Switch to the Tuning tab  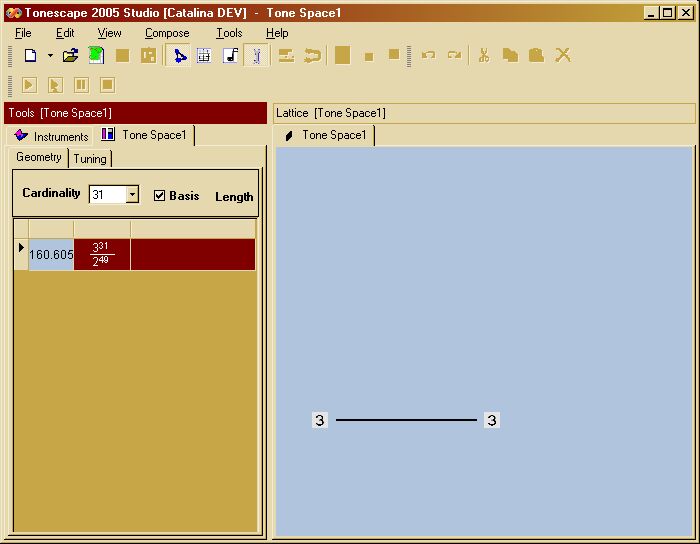[90, 159]
